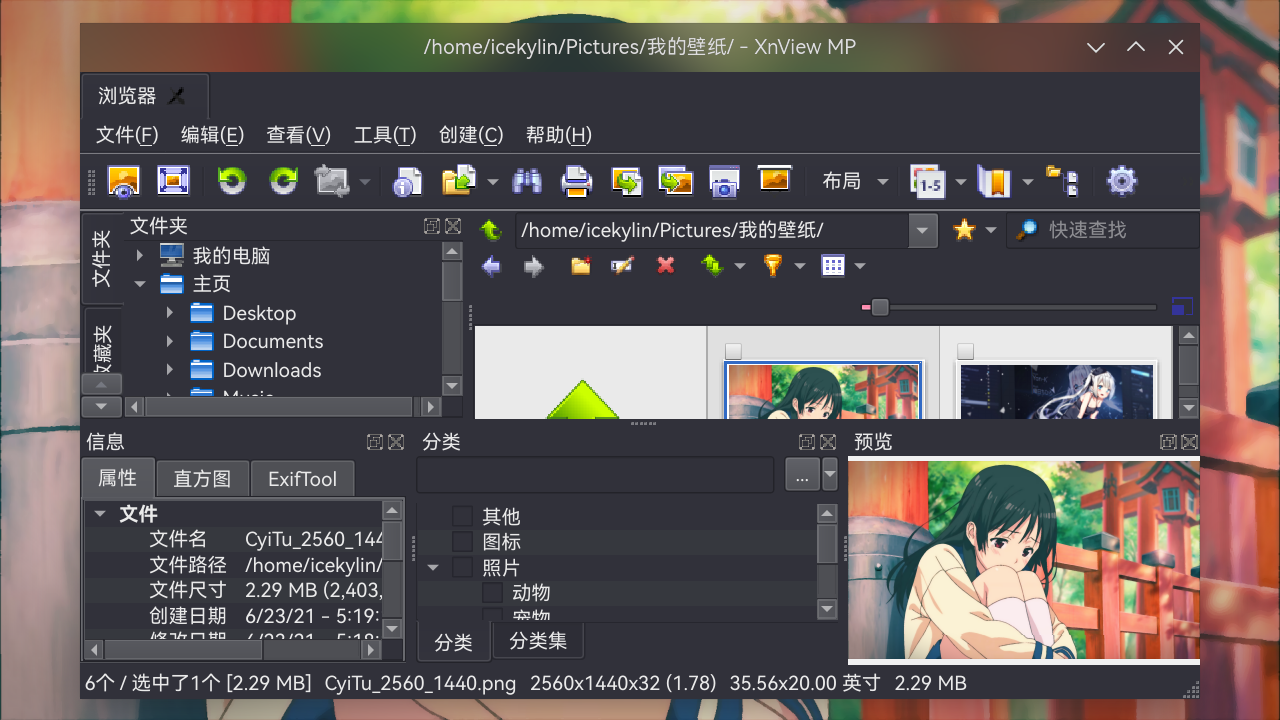This screenshot has width=1280, height=720.
Task: Check the 其他 category checkbox
Action: tap(462, 516)
